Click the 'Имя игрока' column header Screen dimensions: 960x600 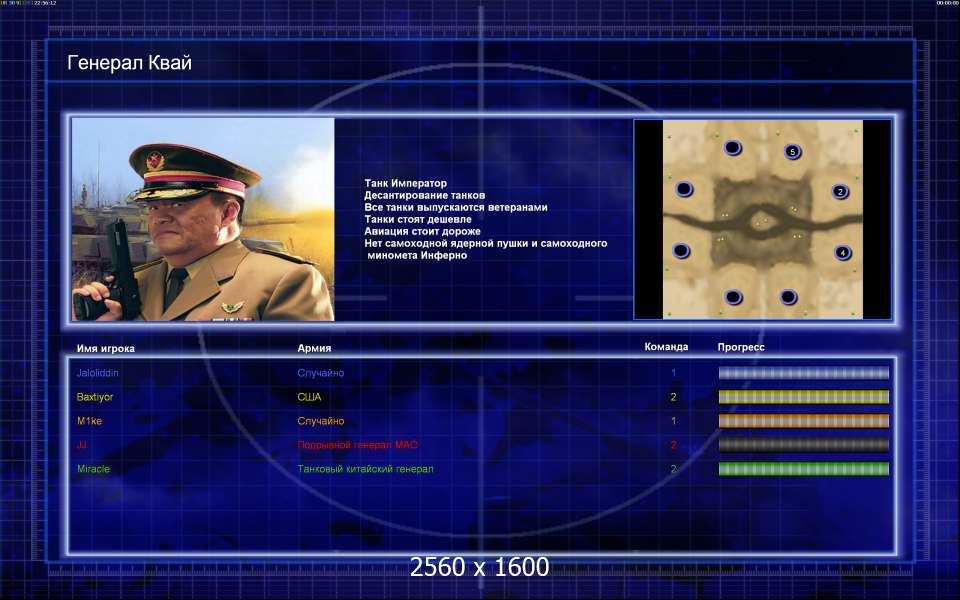[105, 348]
